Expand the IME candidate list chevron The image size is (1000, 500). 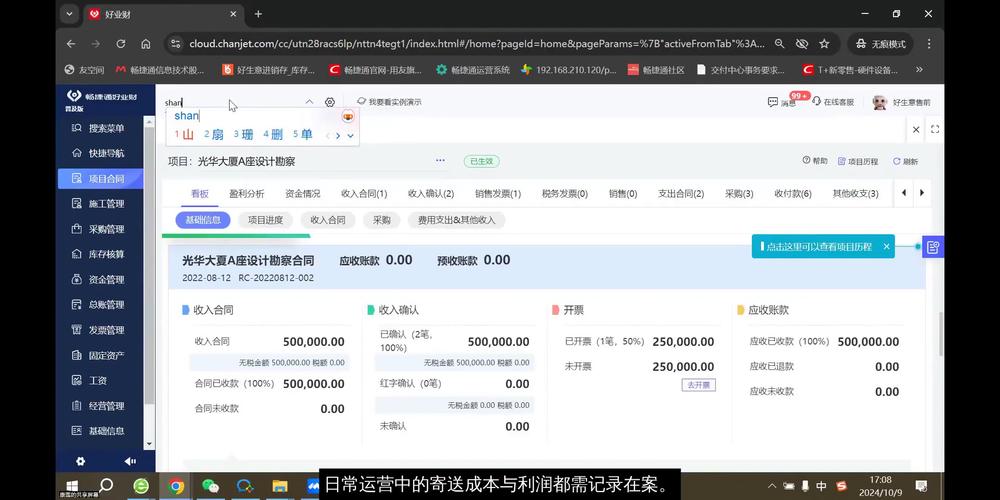(x=350, y=135)
